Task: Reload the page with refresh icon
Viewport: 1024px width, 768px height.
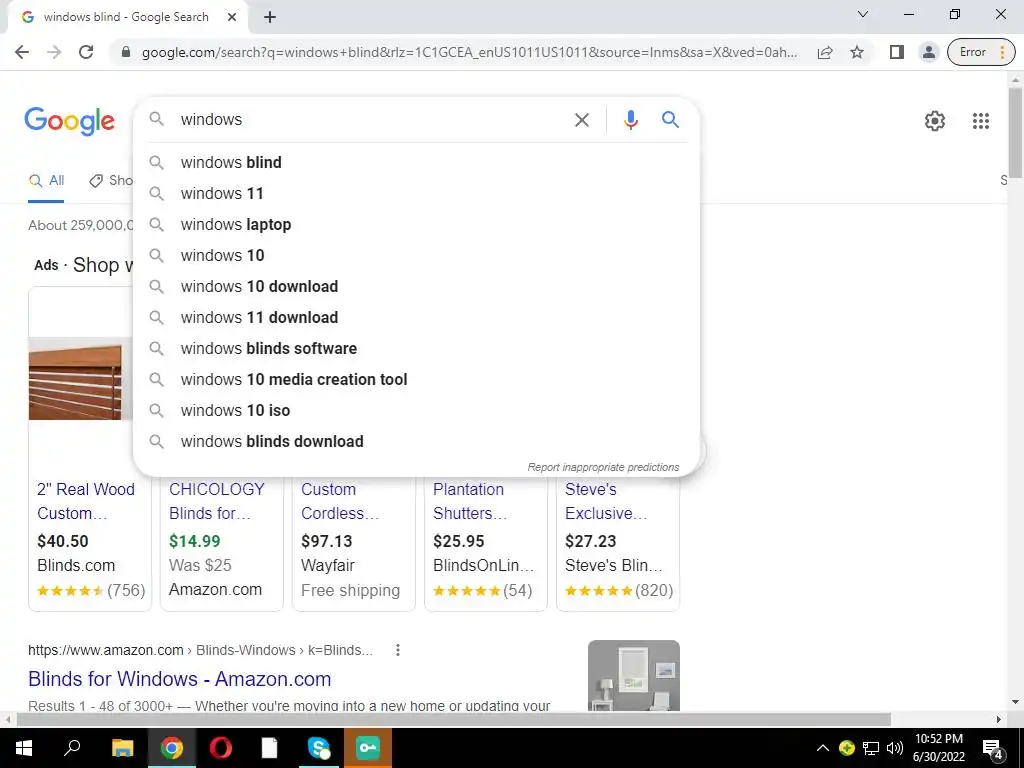Action: (x=86, y=52)
